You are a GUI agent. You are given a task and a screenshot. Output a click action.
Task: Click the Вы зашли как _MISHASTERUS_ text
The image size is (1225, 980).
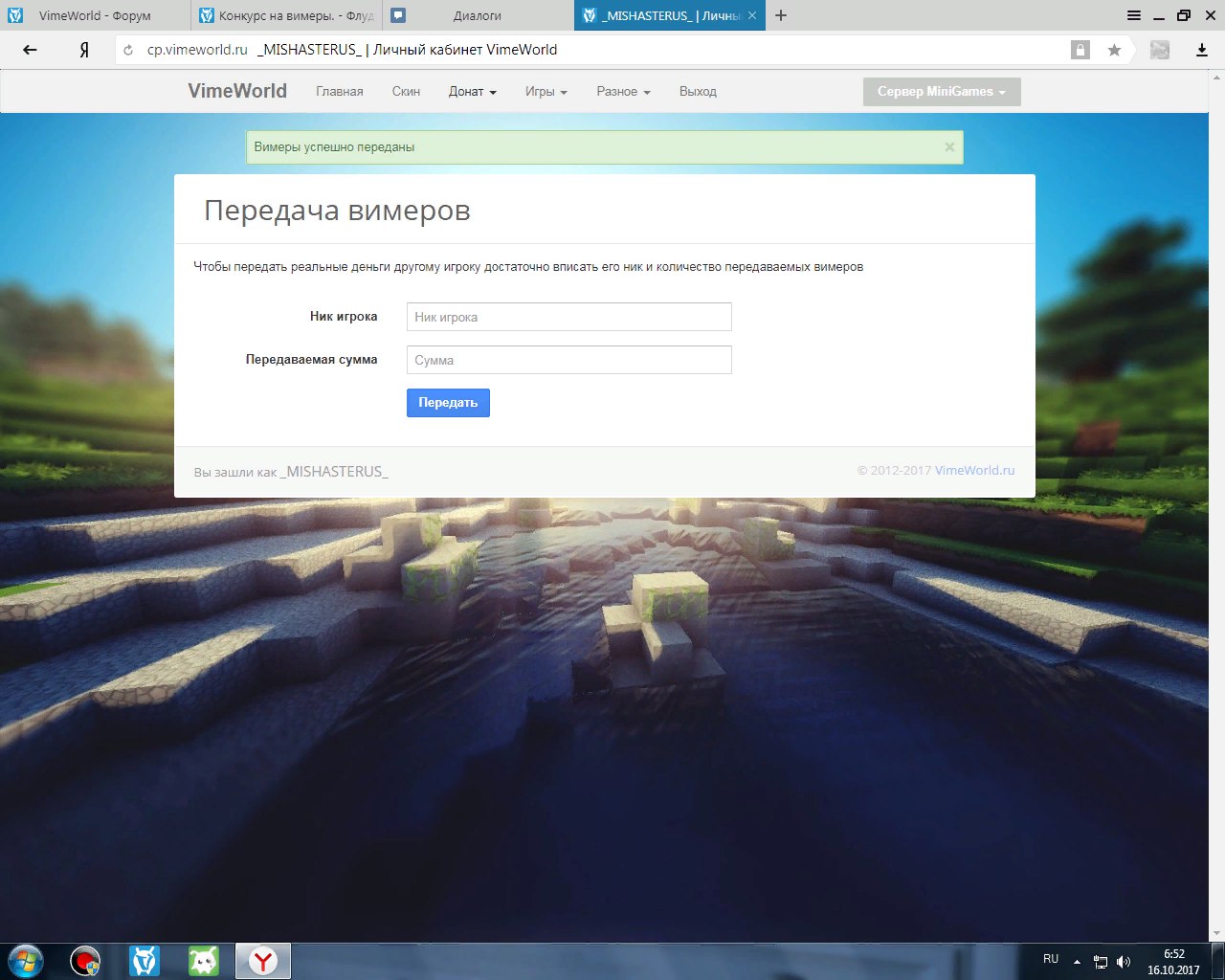(291, 472)
